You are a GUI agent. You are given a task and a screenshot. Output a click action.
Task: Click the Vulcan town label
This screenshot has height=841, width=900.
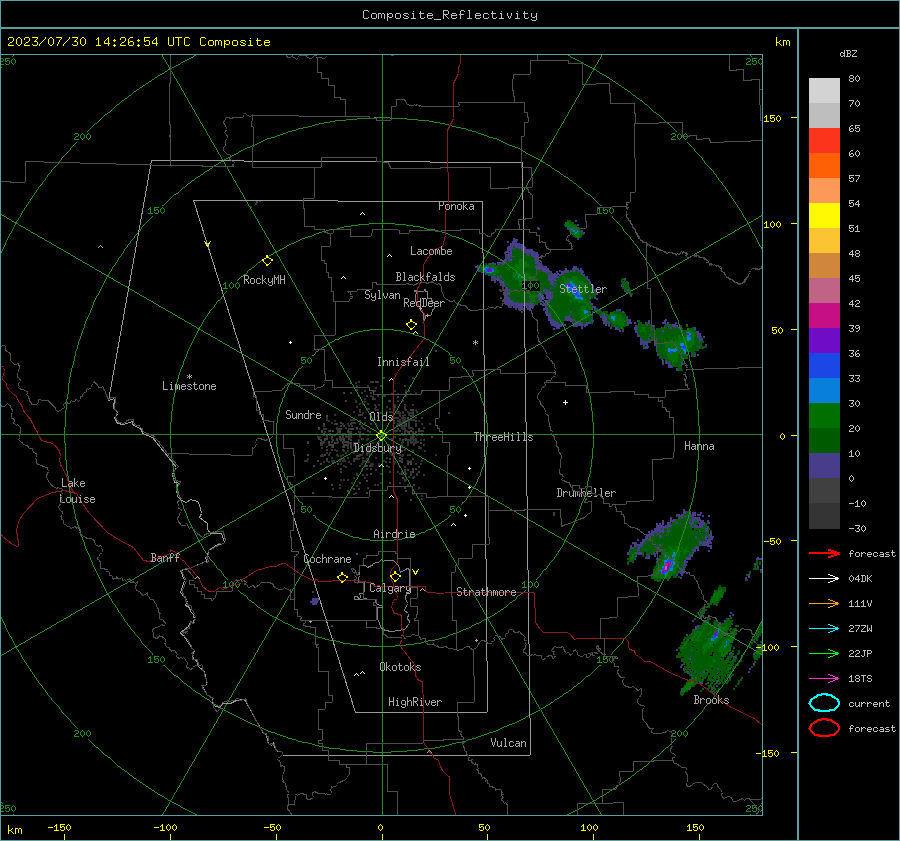click(x=508, y=743)
